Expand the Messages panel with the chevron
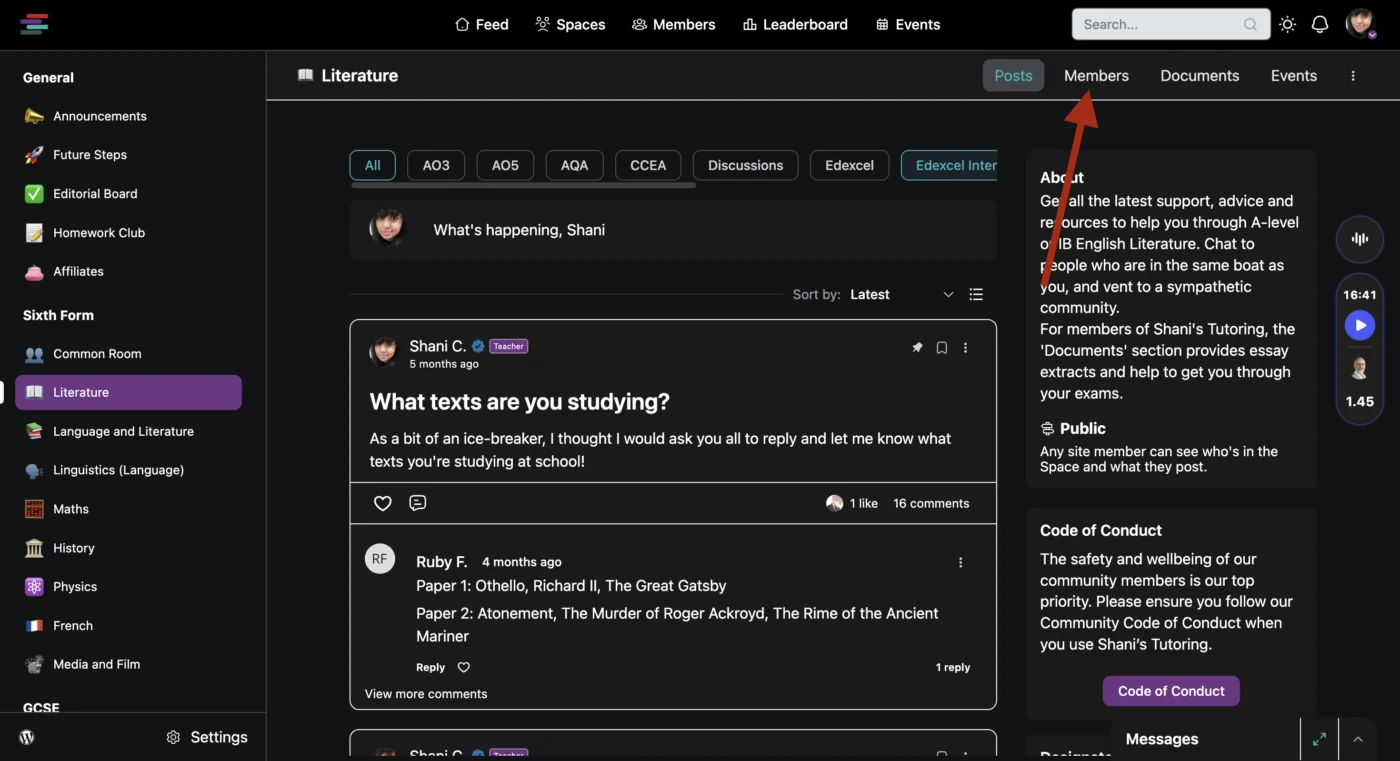 (1358, 740)
